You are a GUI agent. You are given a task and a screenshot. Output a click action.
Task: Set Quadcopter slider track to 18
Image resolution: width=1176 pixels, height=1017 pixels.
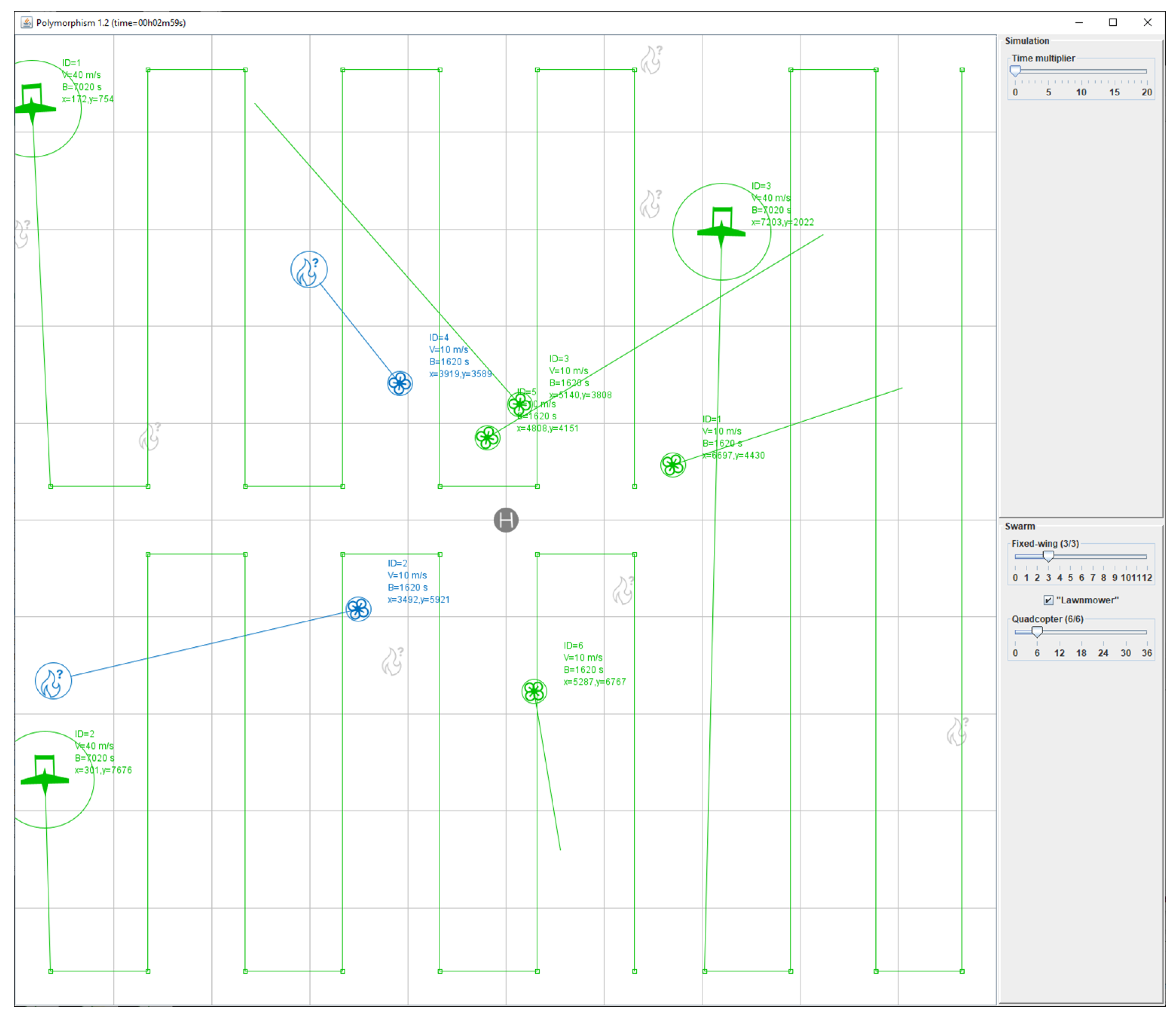(1081, 632)
